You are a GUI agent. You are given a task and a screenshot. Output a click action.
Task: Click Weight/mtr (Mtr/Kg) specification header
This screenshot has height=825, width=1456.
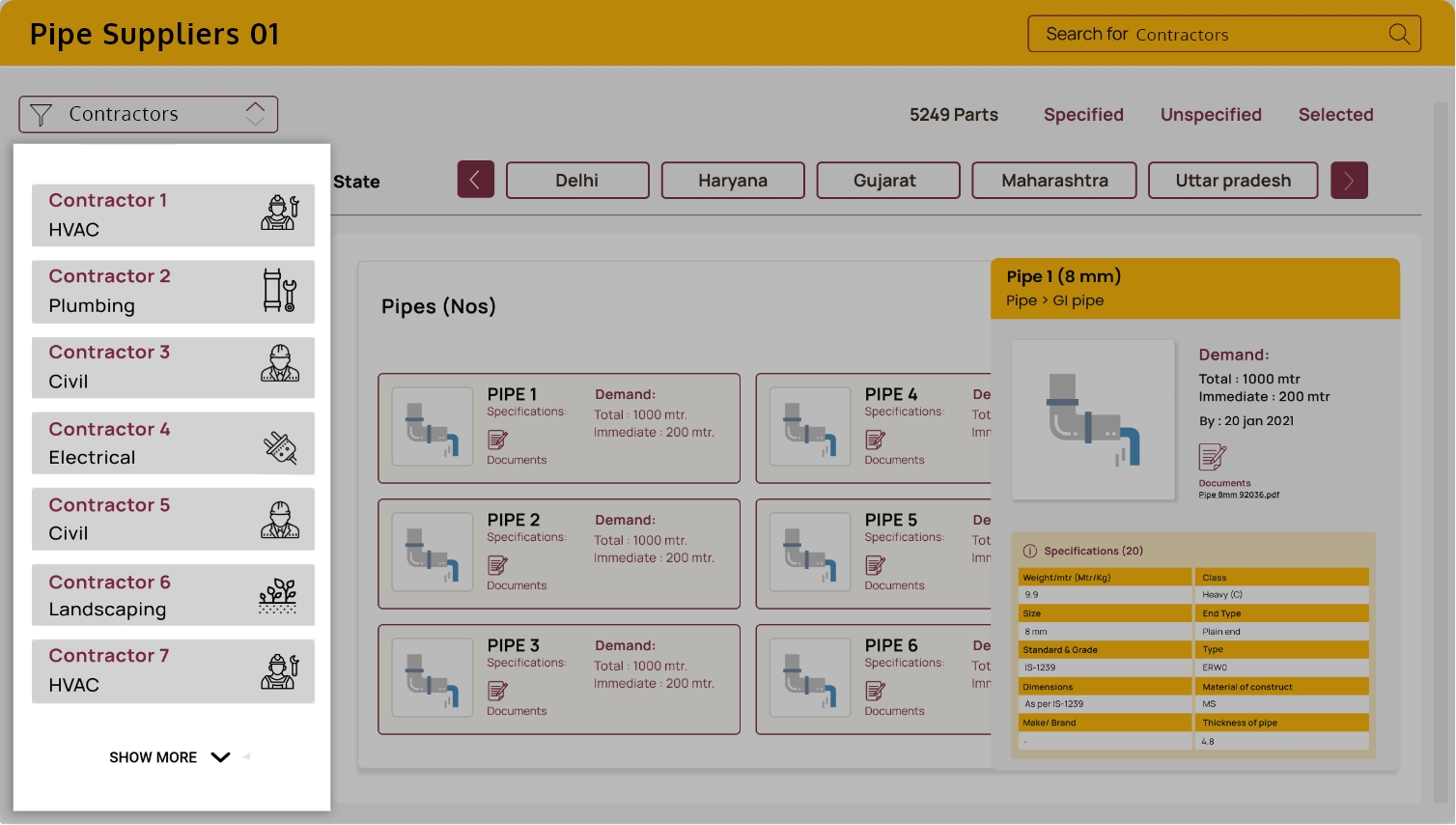point(1105,577)
